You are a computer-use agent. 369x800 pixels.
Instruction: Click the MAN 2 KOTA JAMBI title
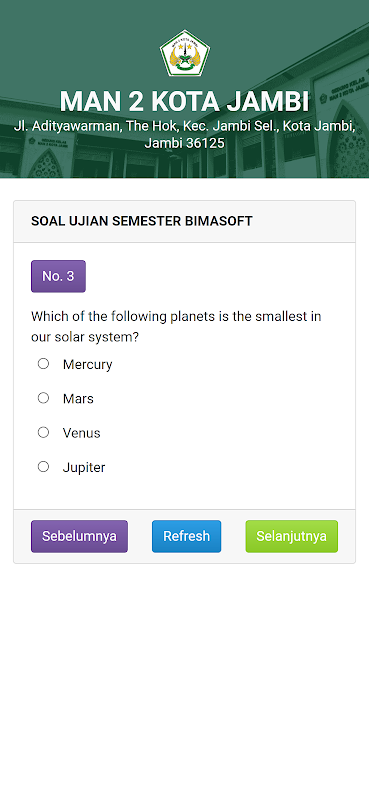coord(184,102)
